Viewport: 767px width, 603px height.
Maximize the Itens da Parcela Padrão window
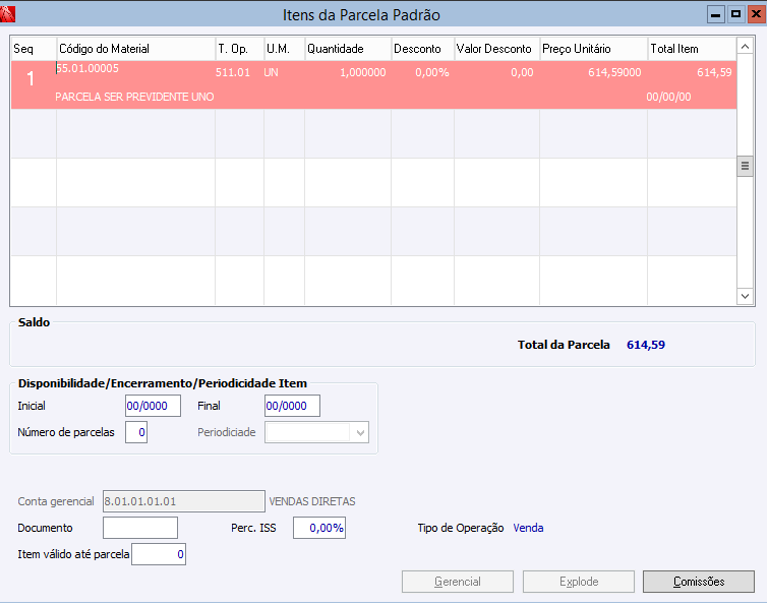pos(736,14)
